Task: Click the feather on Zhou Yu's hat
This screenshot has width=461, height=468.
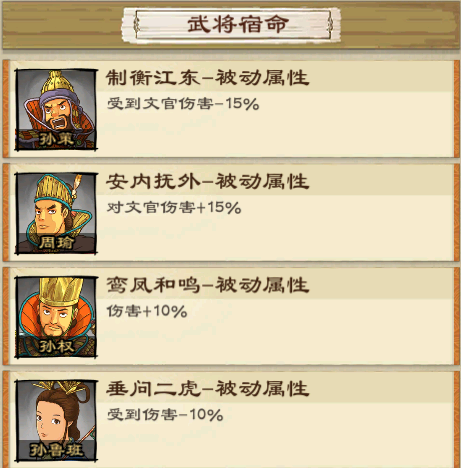Action: pyautogui.click(x=77, y=185)
